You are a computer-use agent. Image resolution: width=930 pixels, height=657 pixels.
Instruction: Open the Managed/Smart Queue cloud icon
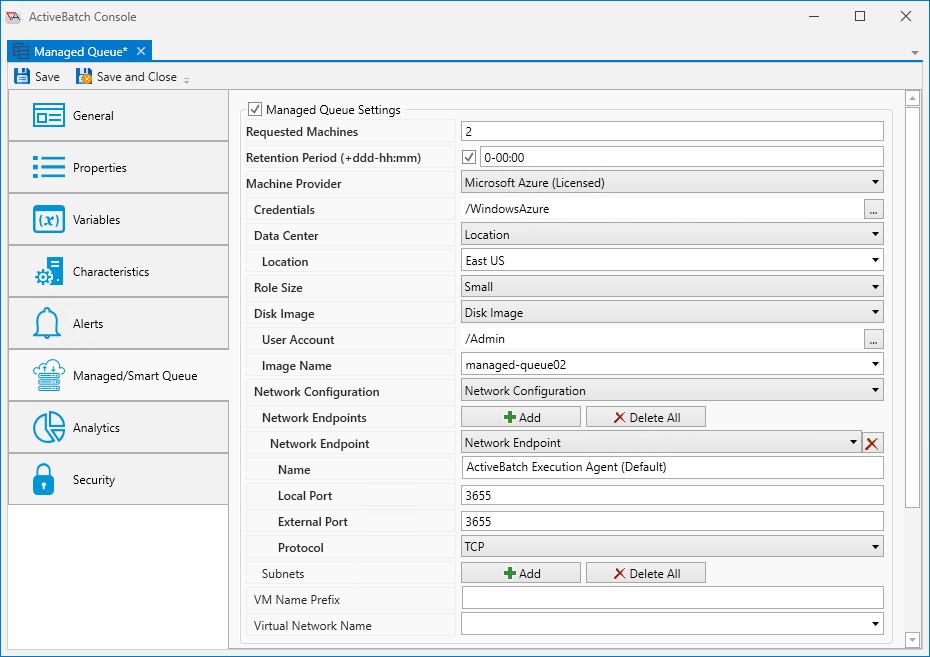[49, 375]
